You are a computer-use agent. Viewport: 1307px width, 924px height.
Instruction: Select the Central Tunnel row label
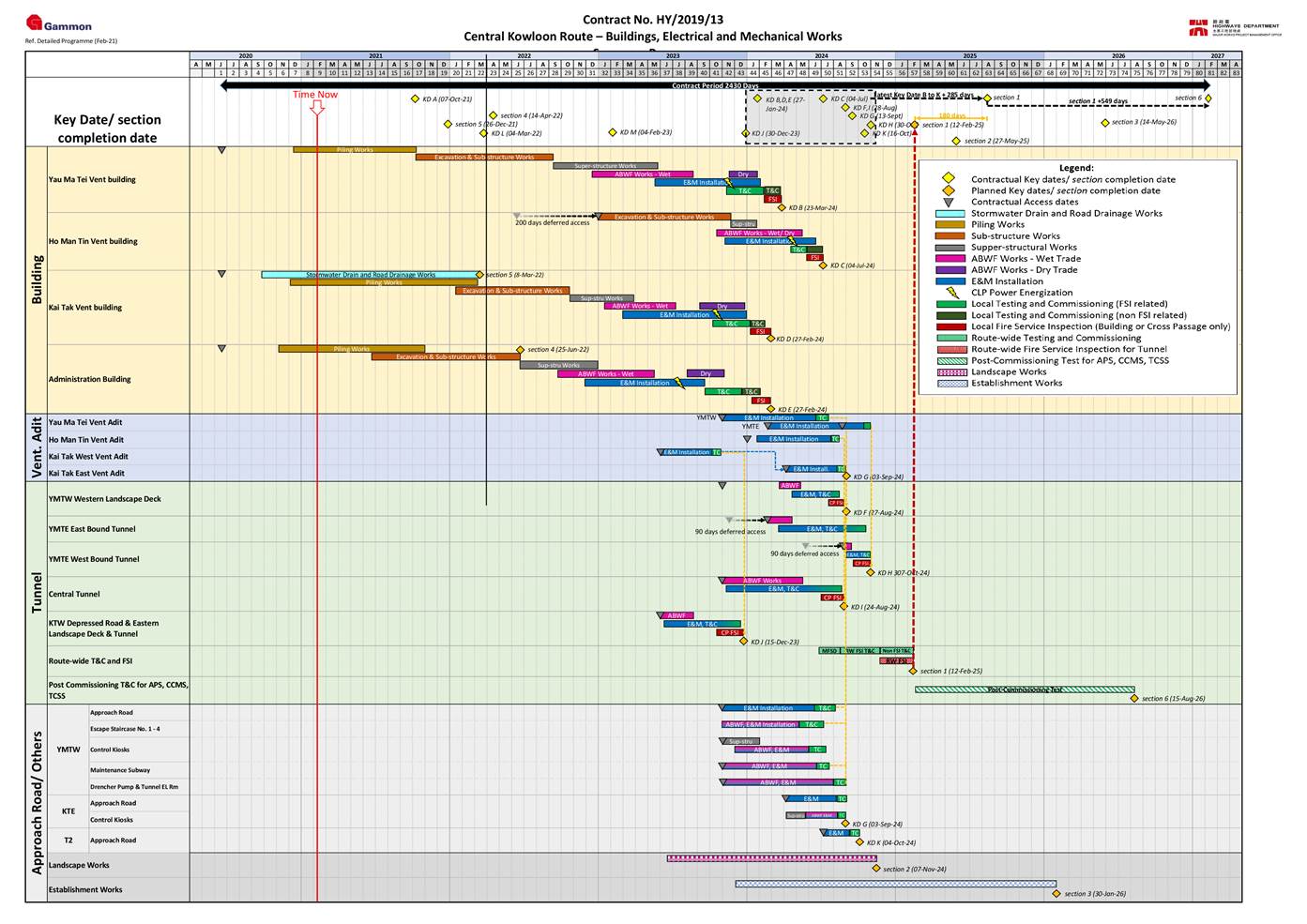click(x=74, y=594)
